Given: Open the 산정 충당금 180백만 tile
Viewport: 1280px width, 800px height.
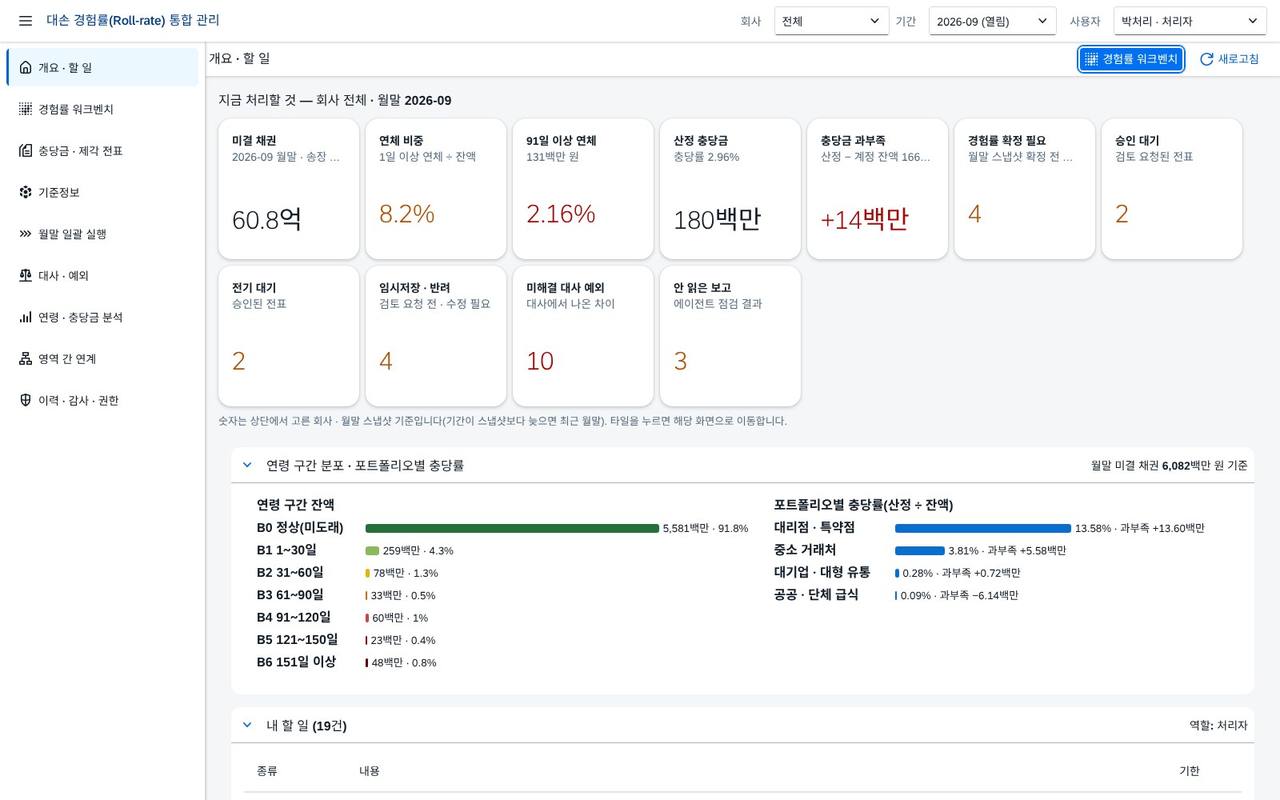Looking at the screenshot, I should [x=730, y=189].
